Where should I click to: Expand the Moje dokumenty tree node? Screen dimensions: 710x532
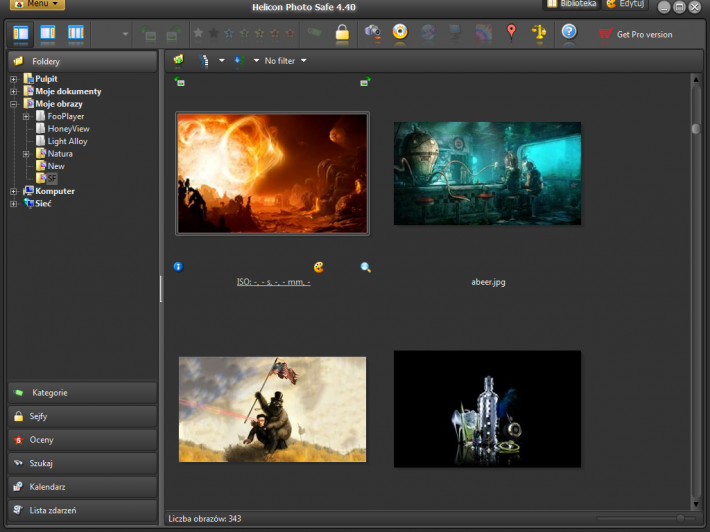coord(14,91)
